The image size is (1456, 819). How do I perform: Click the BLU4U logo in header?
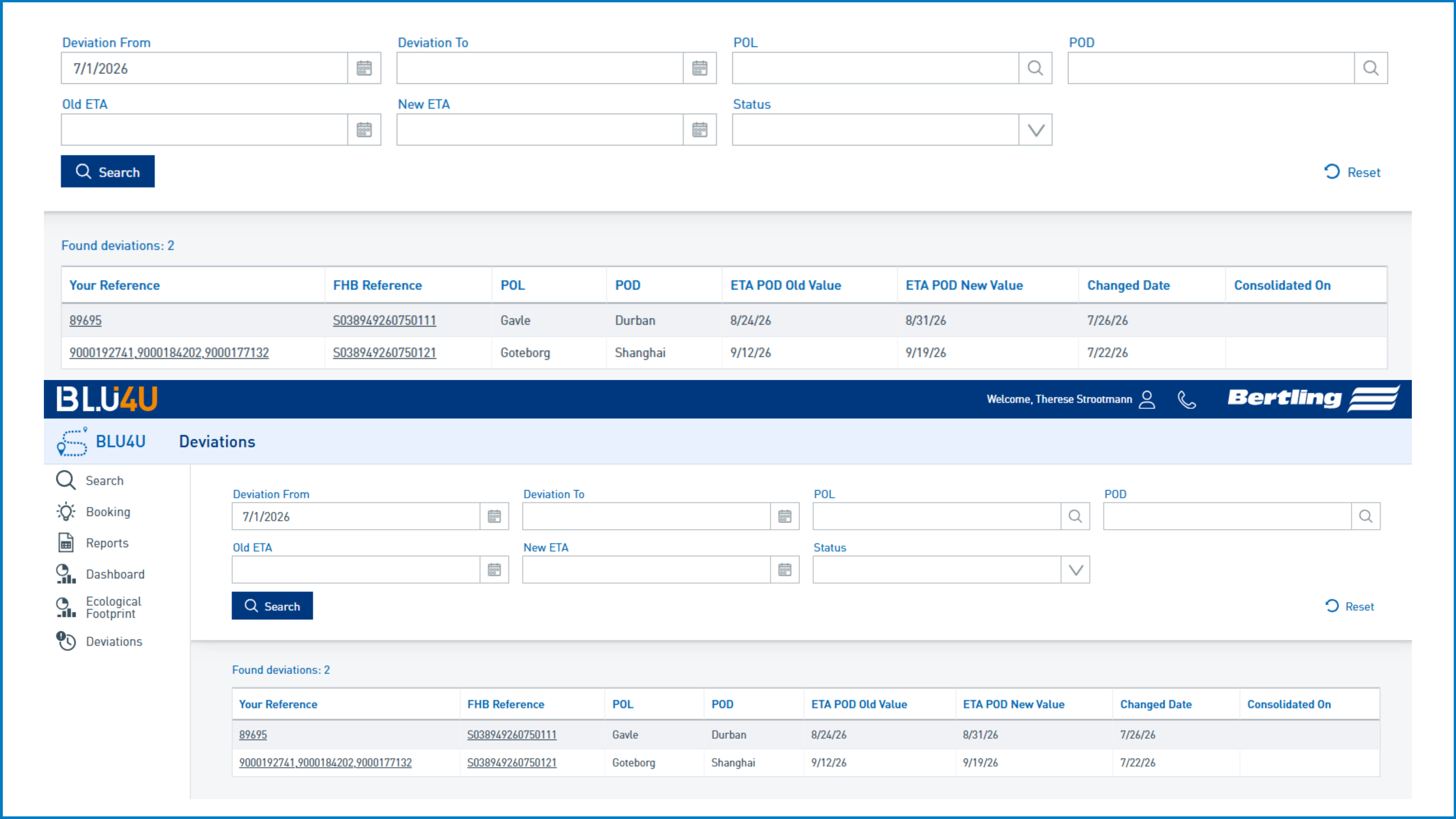coord(107,399)
